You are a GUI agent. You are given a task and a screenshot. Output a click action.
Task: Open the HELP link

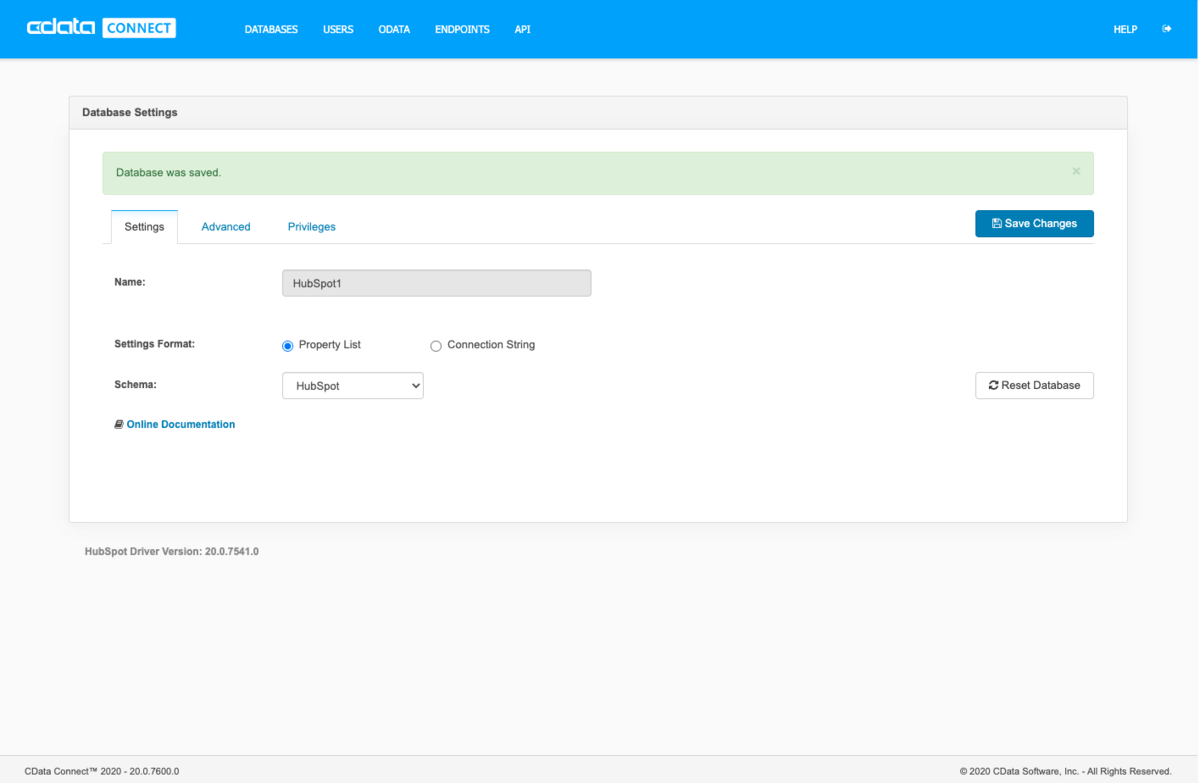(x=1125, y=30)
